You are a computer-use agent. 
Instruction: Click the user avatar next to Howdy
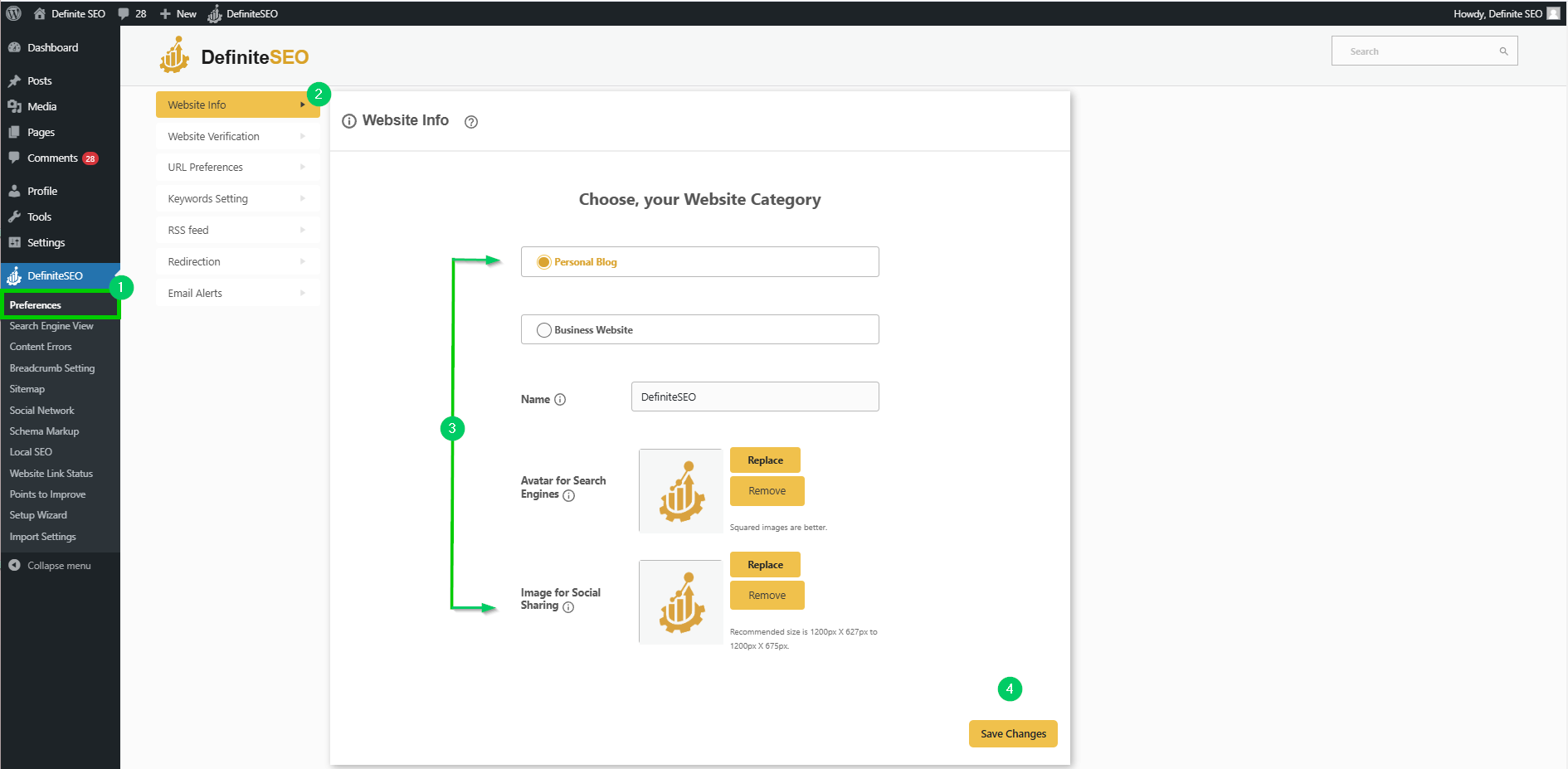pyautogui.click(x=1554, y=13)
